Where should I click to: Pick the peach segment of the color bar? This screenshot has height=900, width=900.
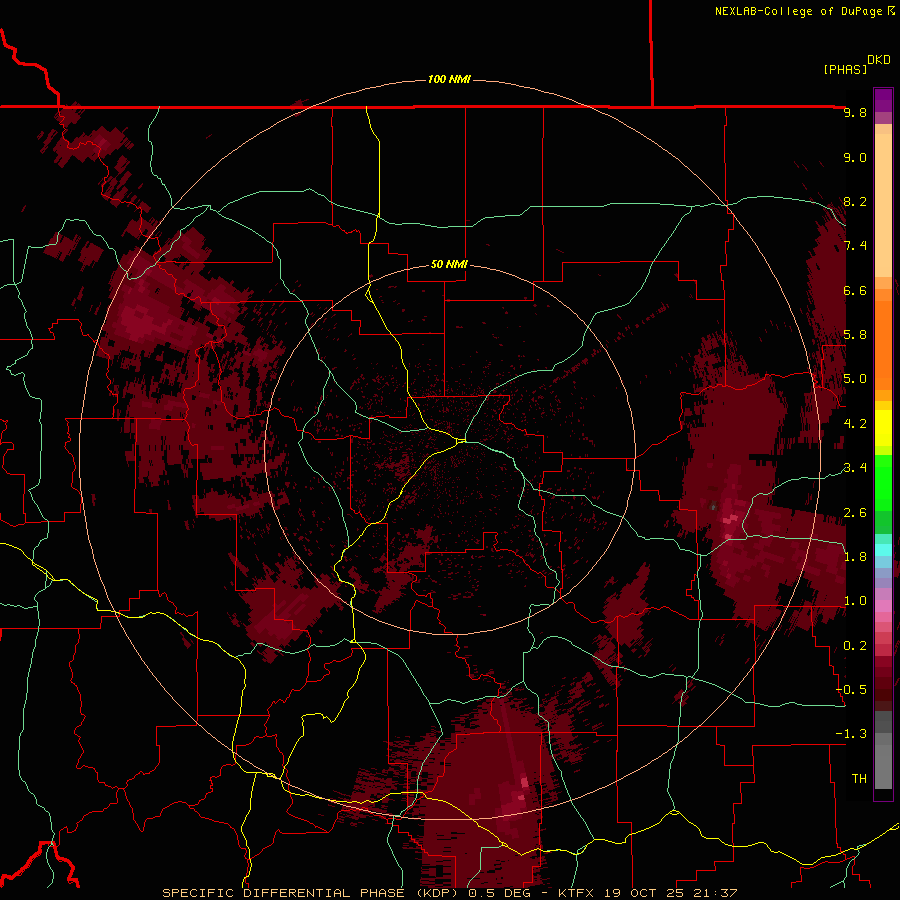[883, 204]
